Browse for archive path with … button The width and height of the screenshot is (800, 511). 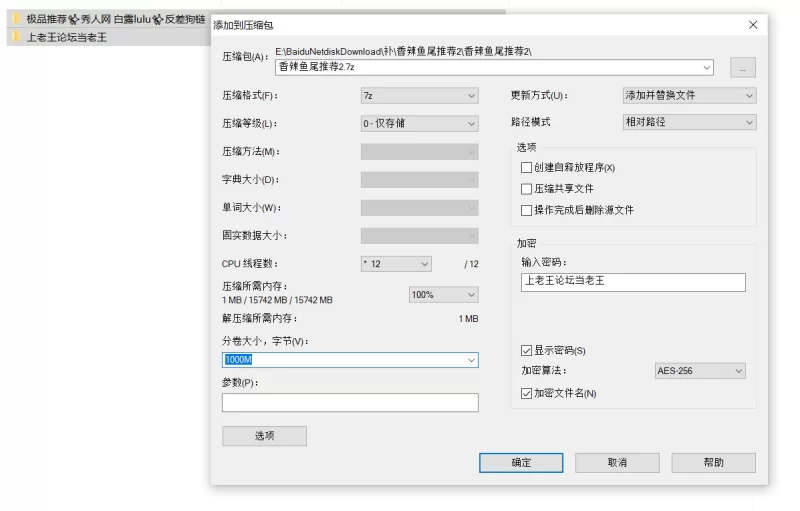[x=743, y=67]
